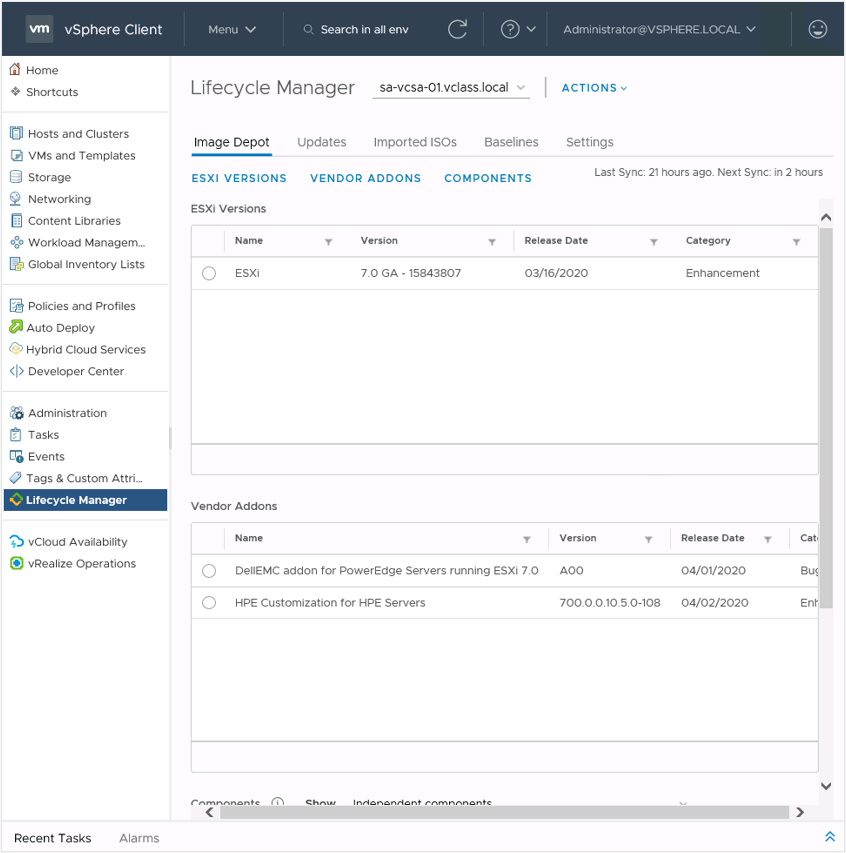Filter Vendor Addons by Release Date column
Image resolution: width=846 pixels, height=853 pixels.
(x=768, y=539)
